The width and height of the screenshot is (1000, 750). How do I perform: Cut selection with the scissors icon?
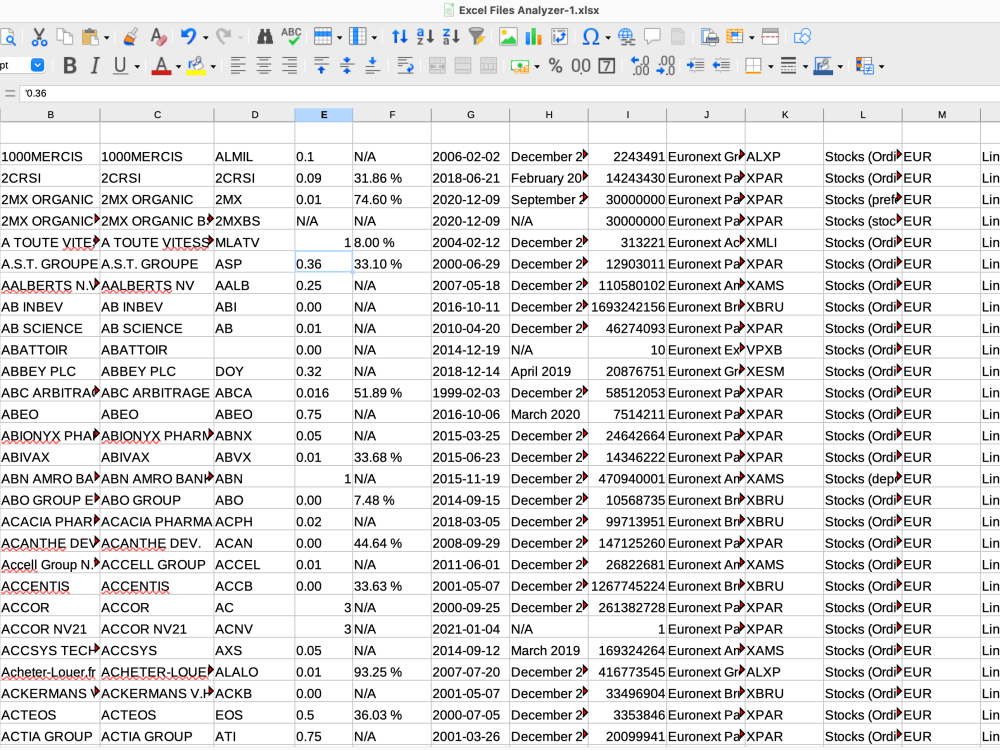pyautogui.click(x=40, y=37)
